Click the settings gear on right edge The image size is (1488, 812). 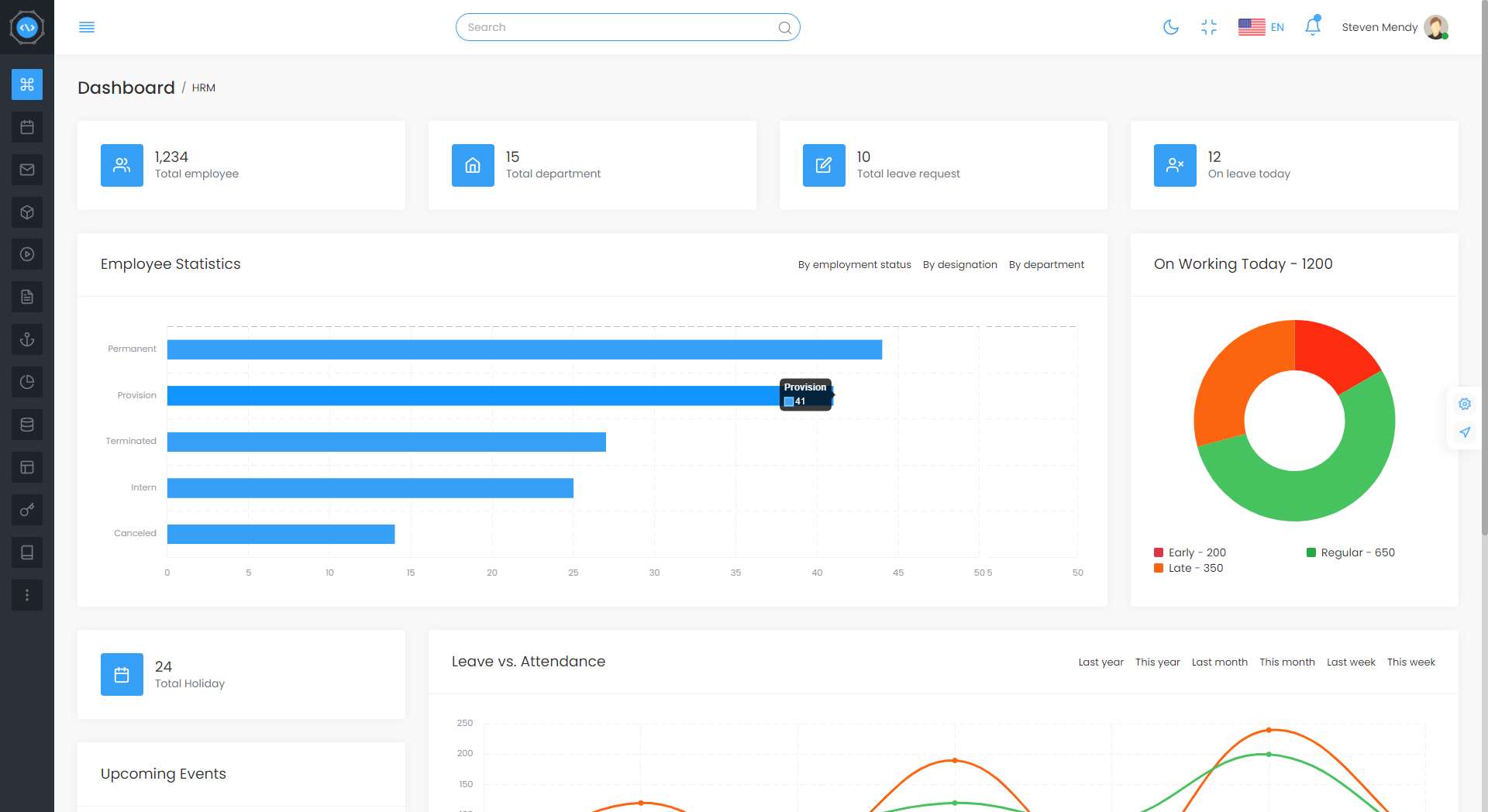click(1464, 404)
